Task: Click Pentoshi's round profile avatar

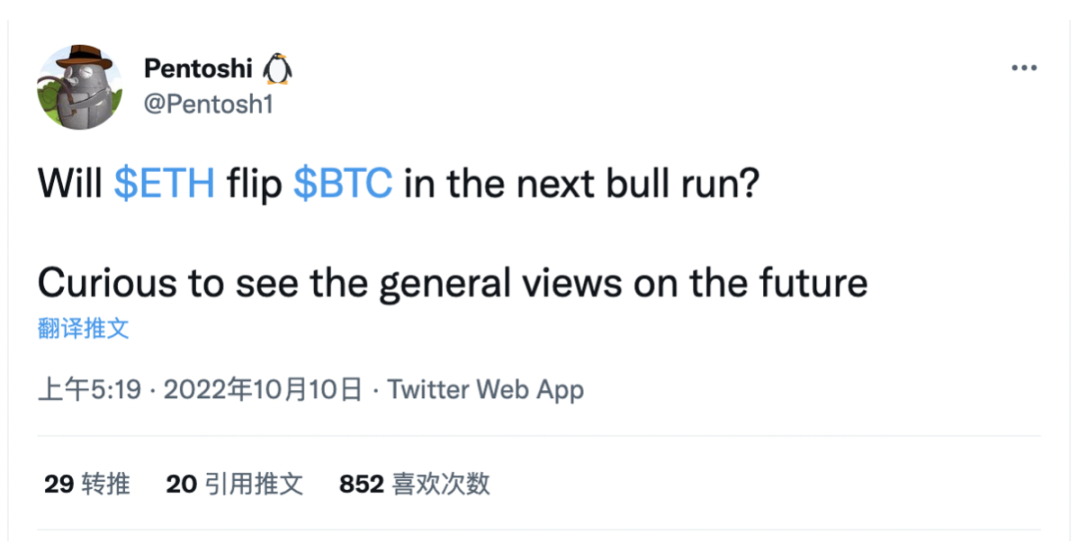Action: point(80,87)
